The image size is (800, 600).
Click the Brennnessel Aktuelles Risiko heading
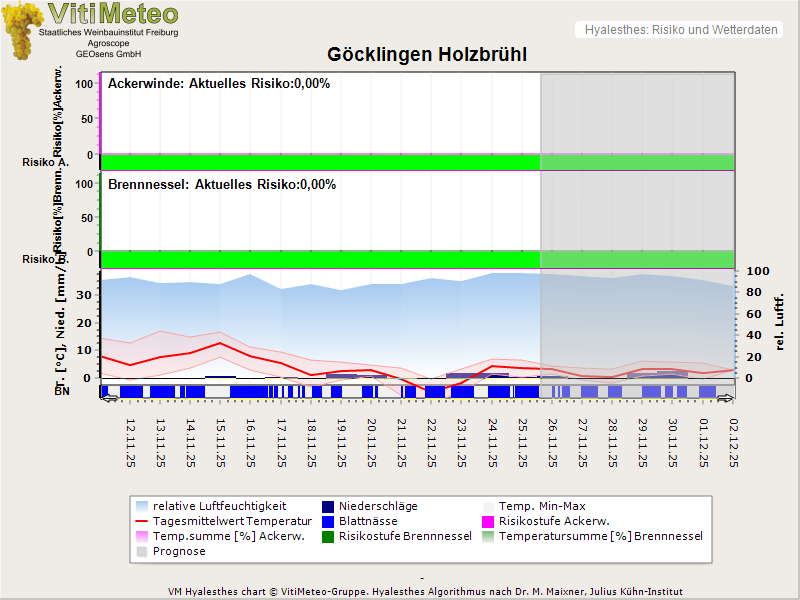(221, 185)
